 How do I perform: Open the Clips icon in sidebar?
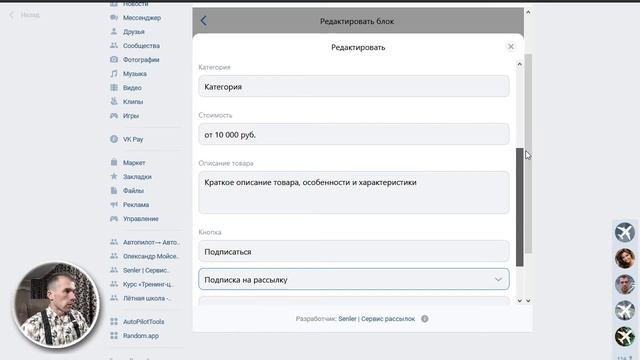point(114,101)
